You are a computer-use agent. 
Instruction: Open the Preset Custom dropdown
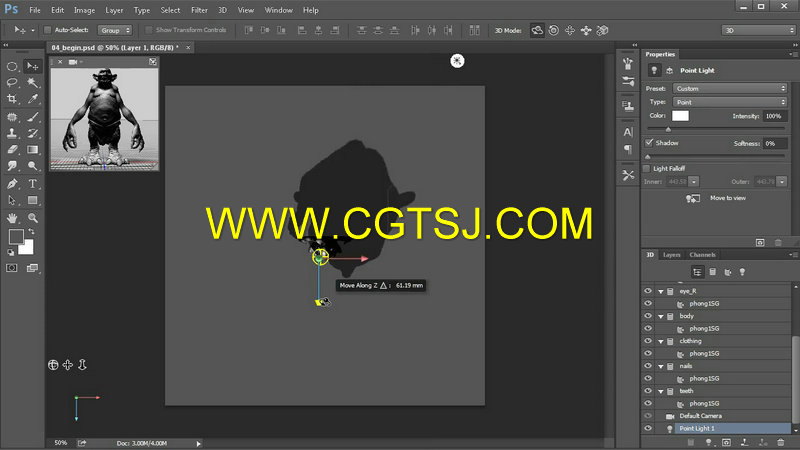(730, 88)
